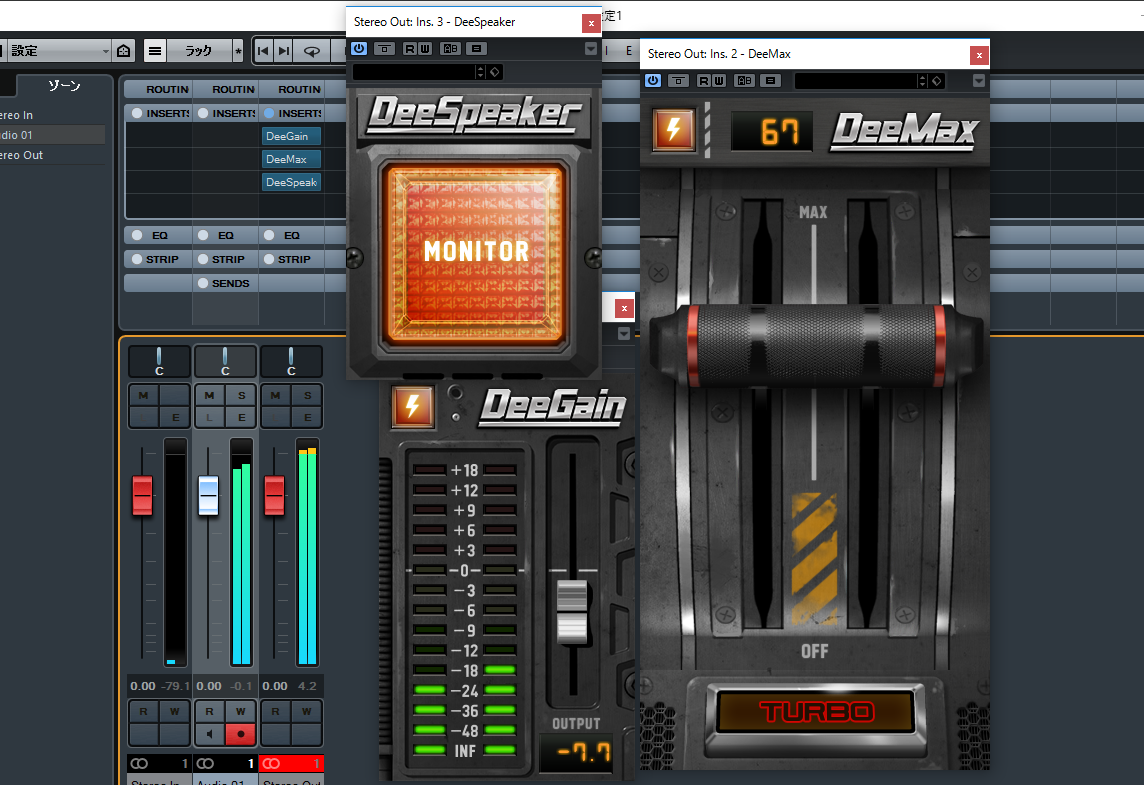The height and width of the screenshot is (785, 1144).
Task: Open the 設定 configuration dropdown
Action: point(57,50)
